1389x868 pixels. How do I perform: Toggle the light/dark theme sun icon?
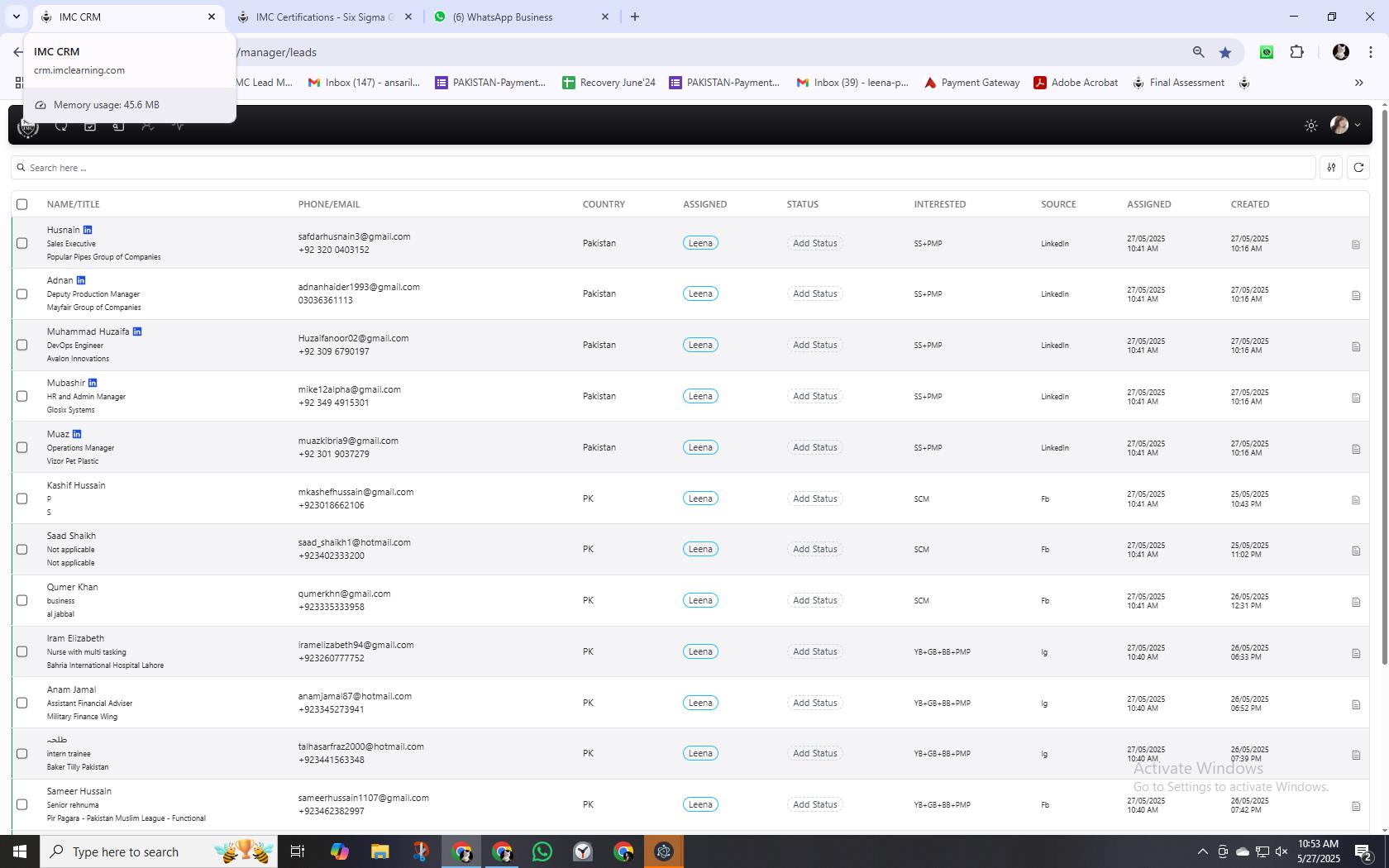pyautogui.click(x=1310, y=126)
